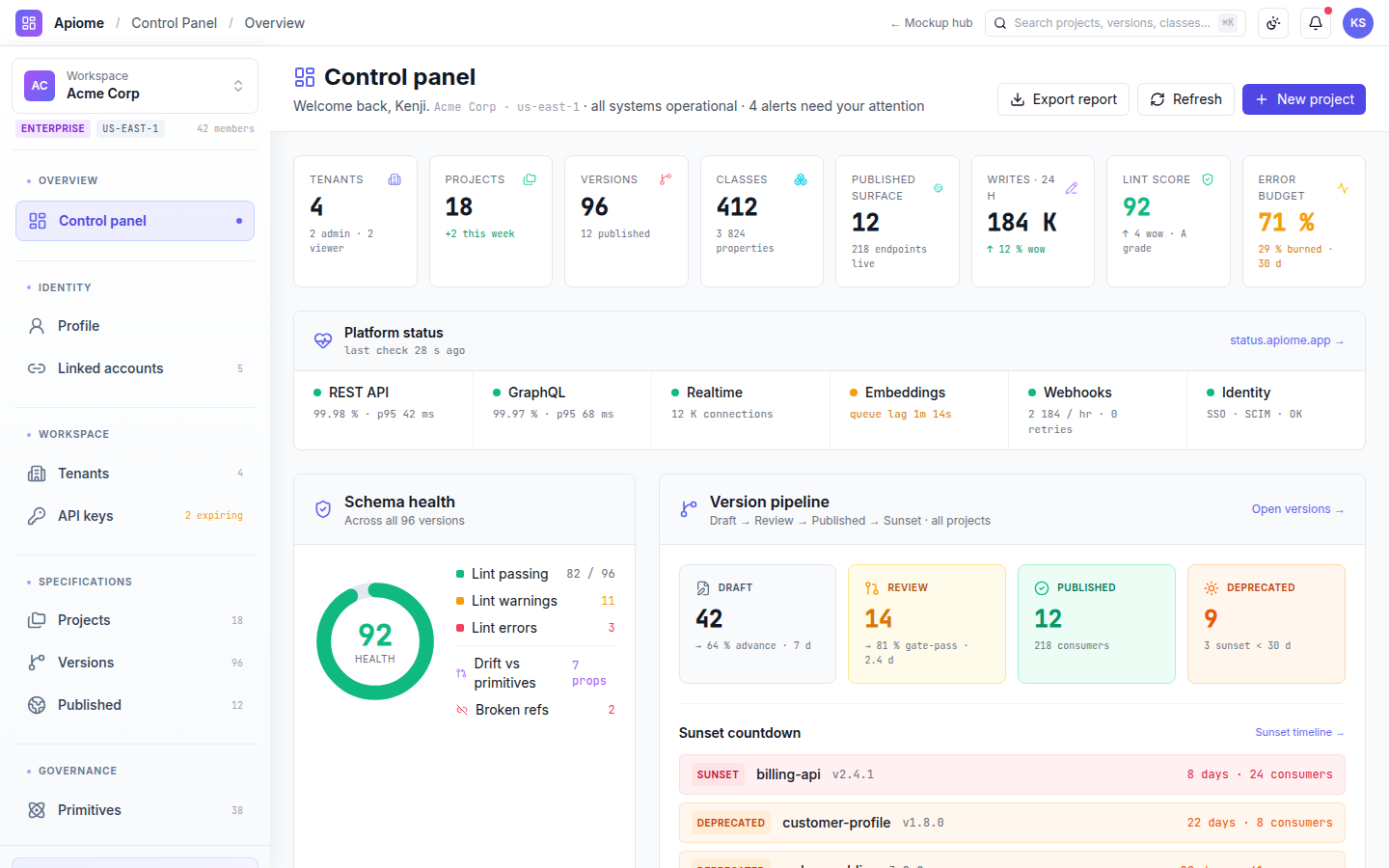1389x868 pixels.
Task: Click the Platform status heartbeat icon
Action: coord(323,340)
